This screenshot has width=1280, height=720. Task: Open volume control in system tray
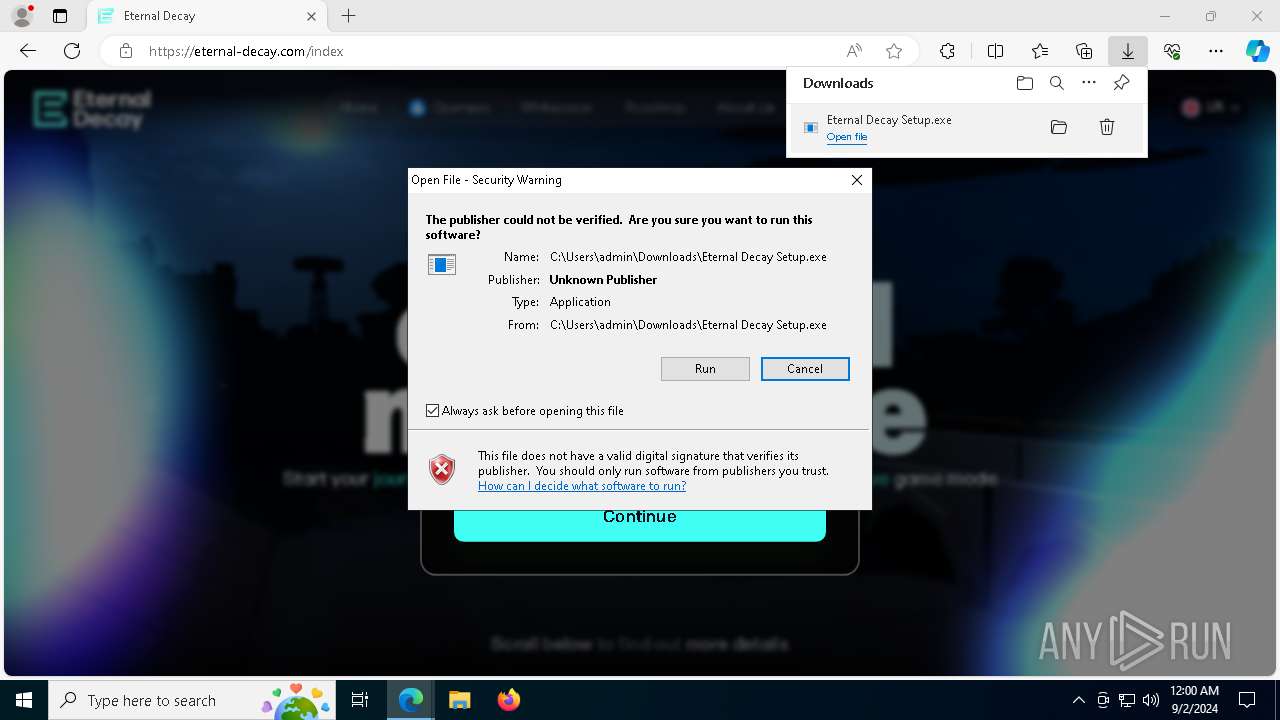coord(1151,700)
